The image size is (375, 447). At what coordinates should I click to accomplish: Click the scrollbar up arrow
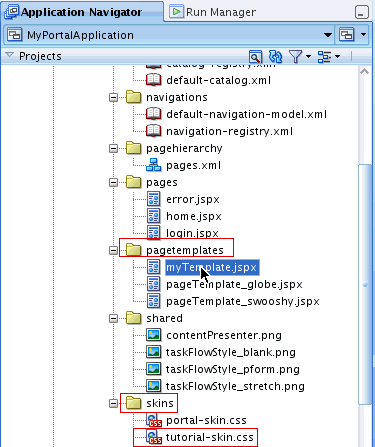pyautogui.click(x=365, y=71)
